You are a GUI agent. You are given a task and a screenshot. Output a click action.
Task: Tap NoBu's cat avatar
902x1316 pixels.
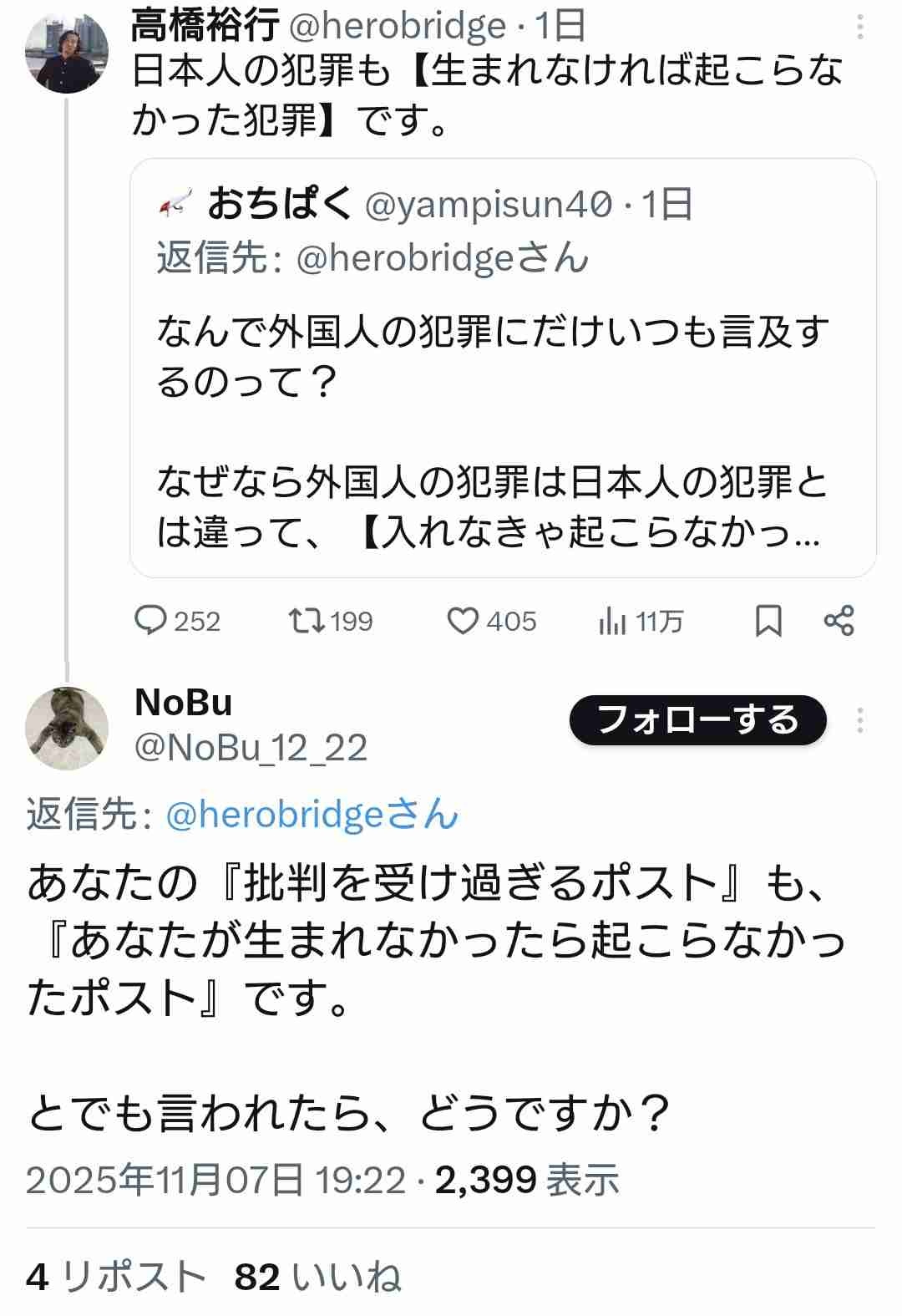click(67, 727)
